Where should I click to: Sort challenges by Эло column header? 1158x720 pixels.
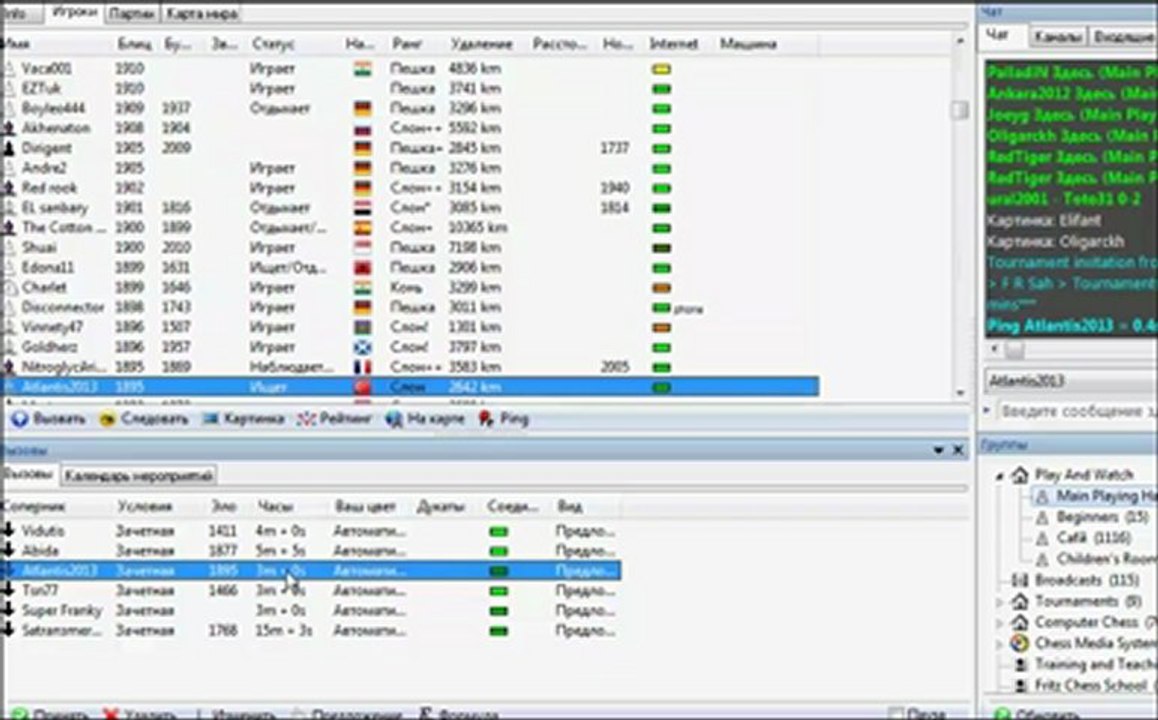(224, 507)
